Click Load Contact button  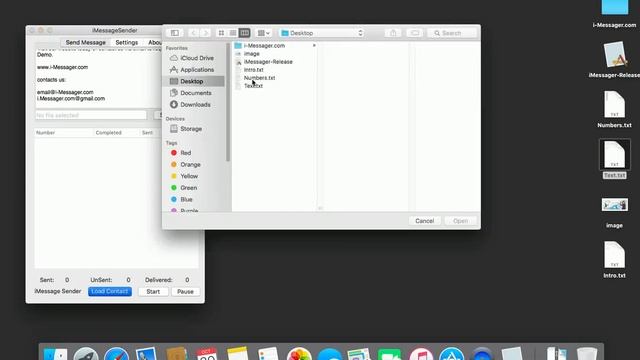(110, 291)
